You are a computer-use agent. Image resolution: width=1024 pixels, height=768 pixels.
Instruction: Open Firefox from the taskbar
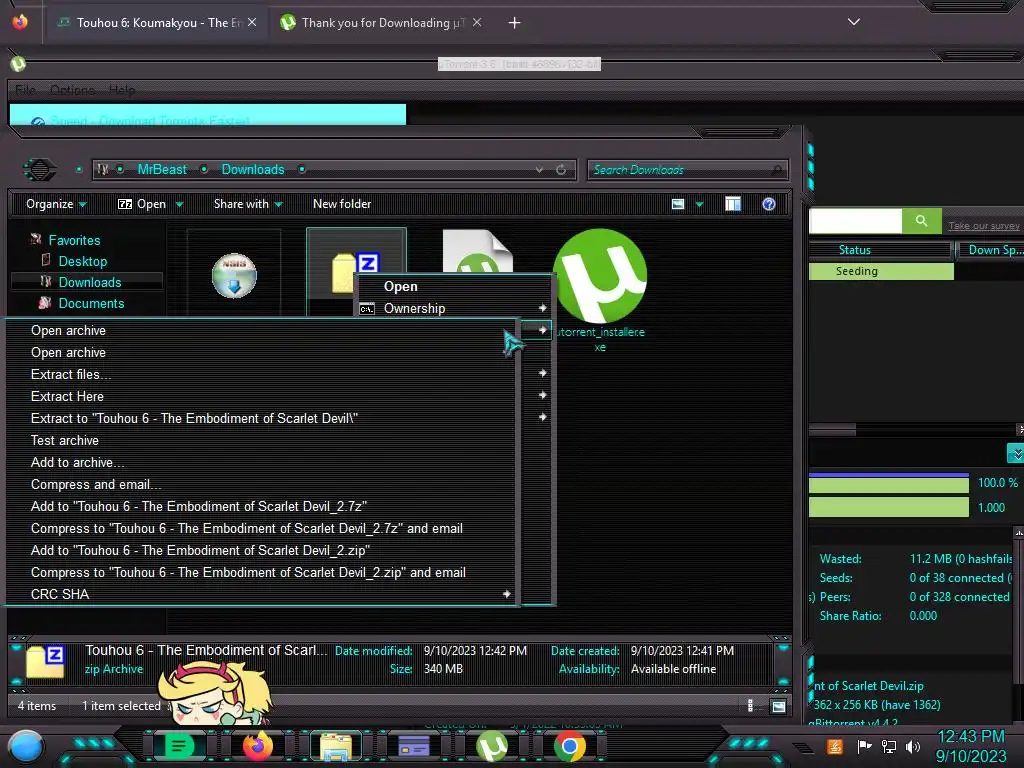pos(257,746)
